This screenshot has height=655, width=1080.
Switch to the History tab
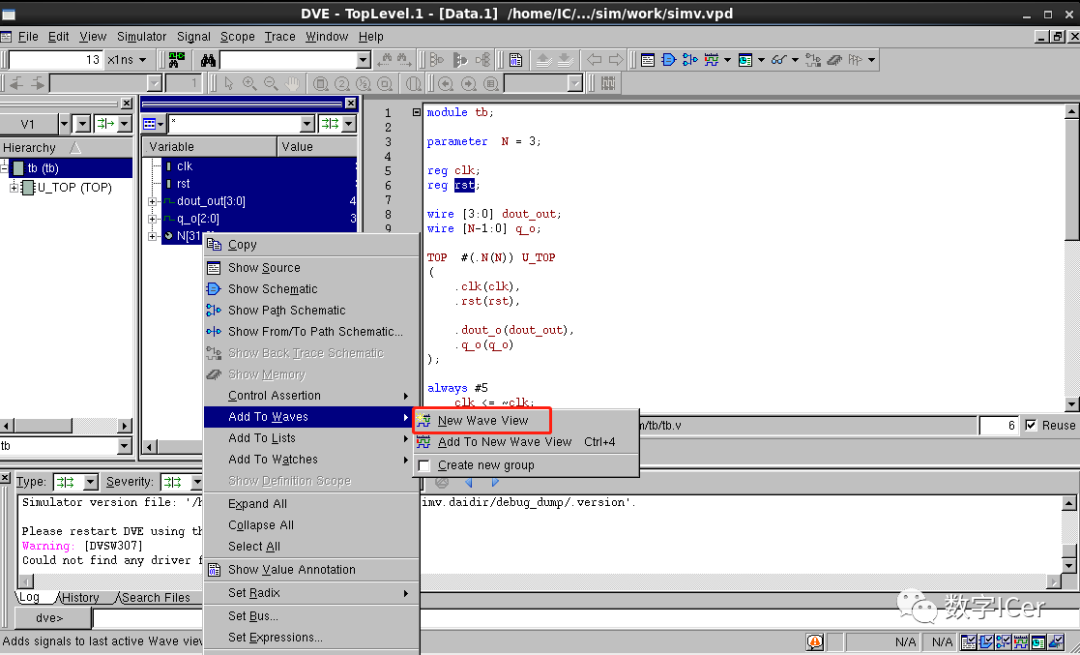coord(79,598)
